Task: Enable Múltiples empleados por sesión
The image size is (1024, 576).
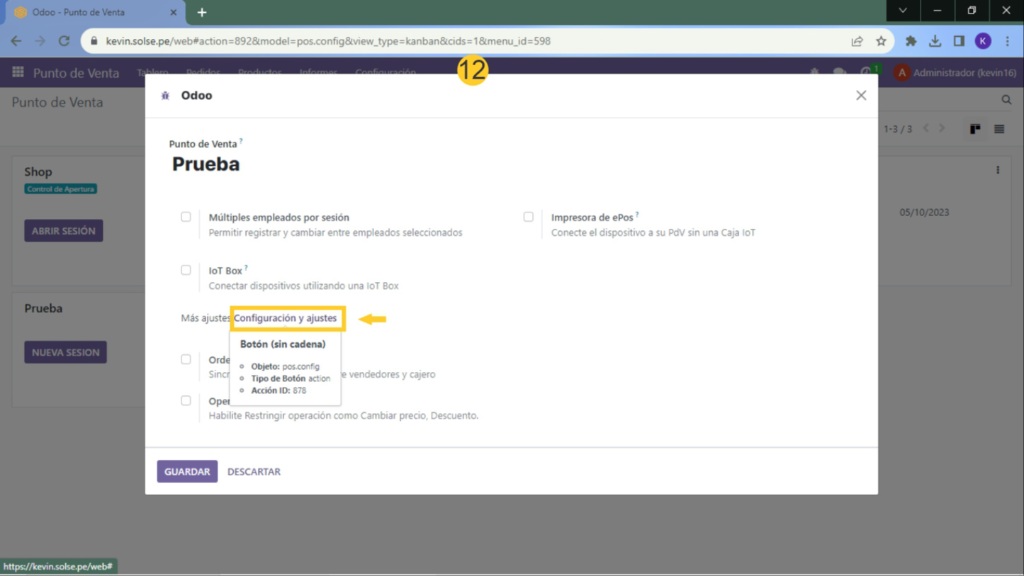Action: (186, 217)
